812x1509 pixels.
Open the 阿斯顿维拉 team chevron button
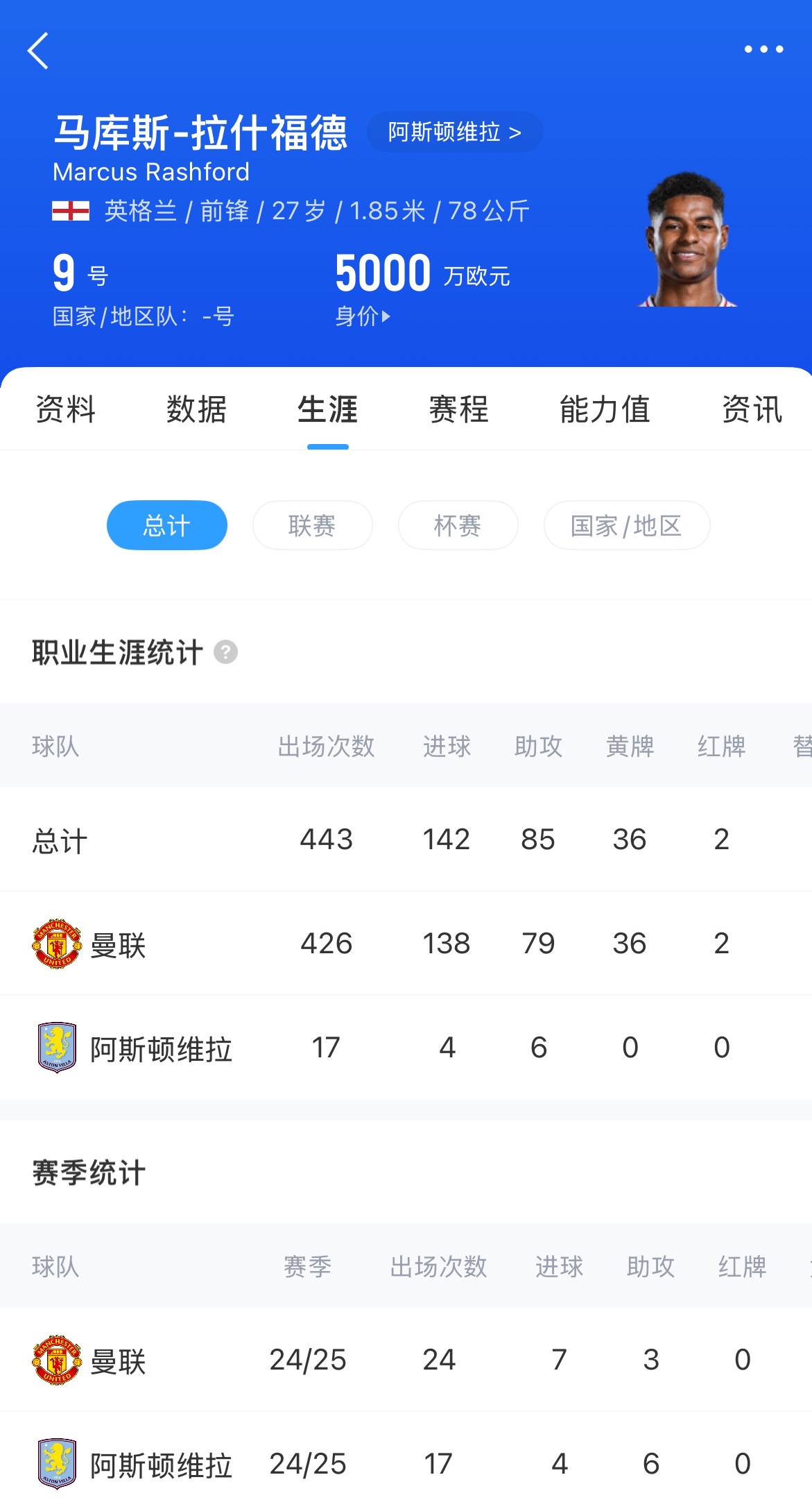point(454,132)
